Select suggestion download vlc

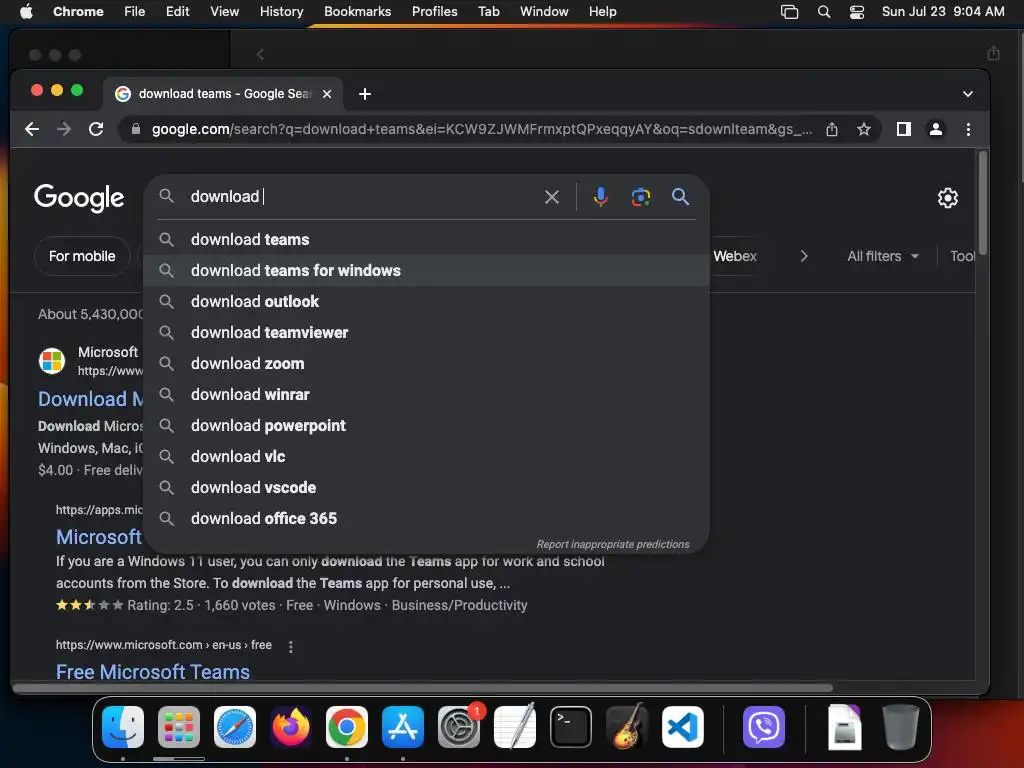(x=426, y=456)
